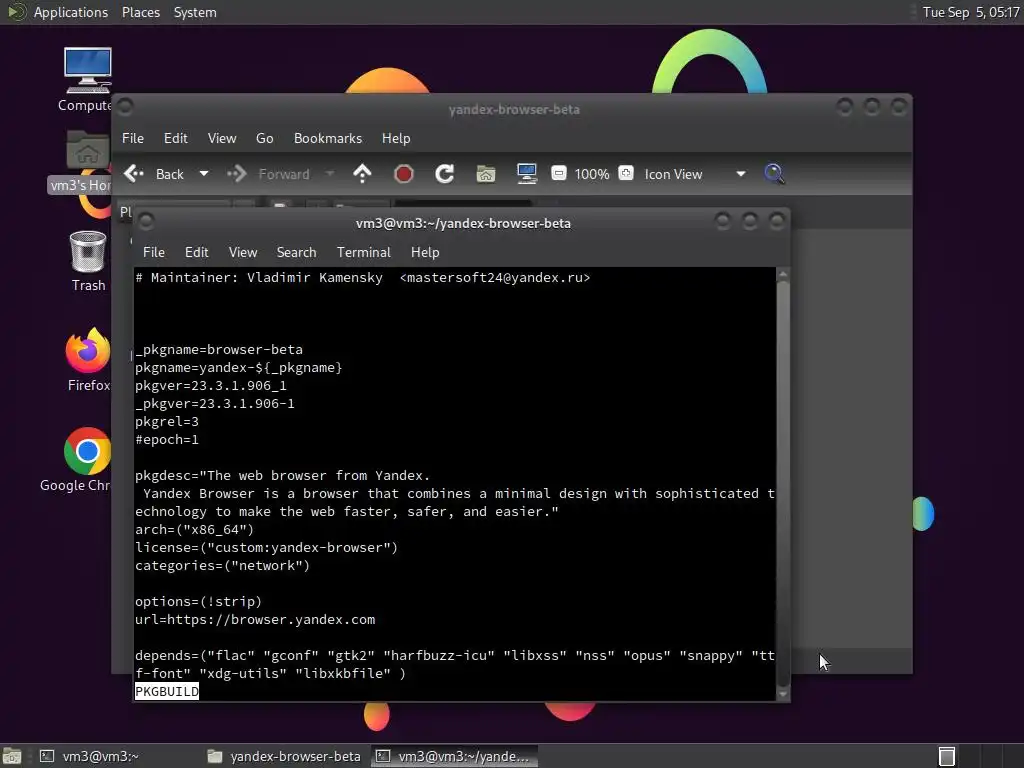Go up to parent folder
This screenshot has height=768, width=1024.
click(x=362, y=174)
